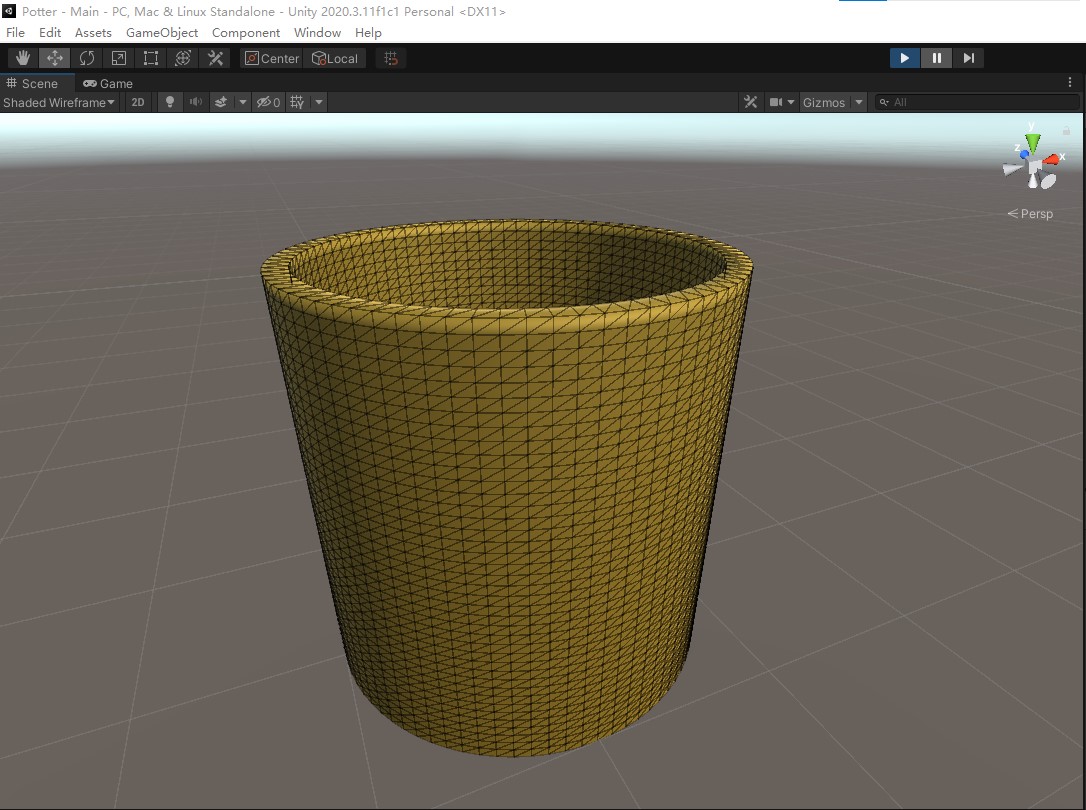Image resolution: width=1086 pixels, height=810 pixels.
Task: Select the Rotate tool
Action: tap(87, 58)
